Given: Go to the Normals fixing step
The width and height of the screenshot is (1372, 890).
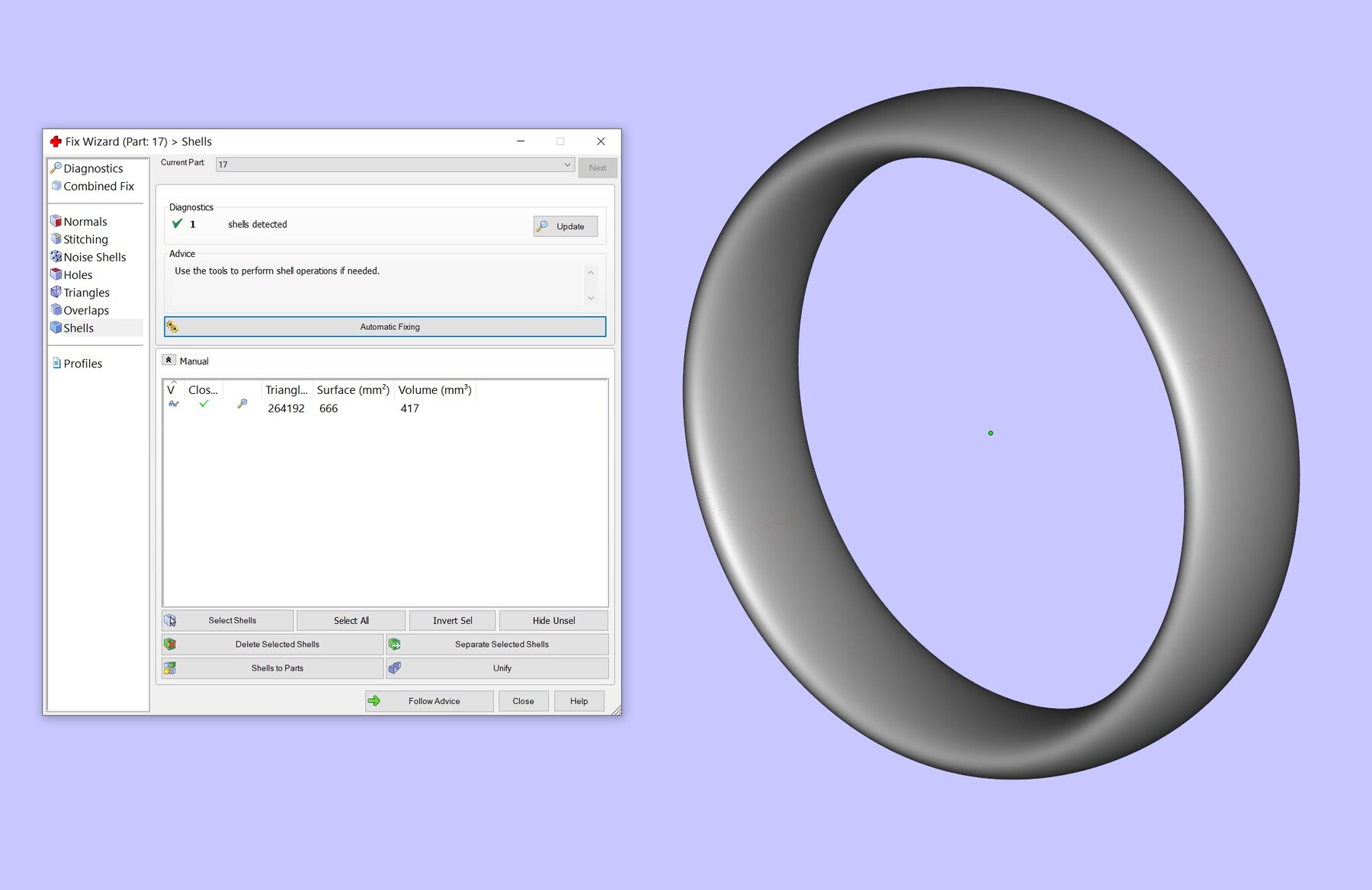Looking at the screenshot, I should coord(85,222).
